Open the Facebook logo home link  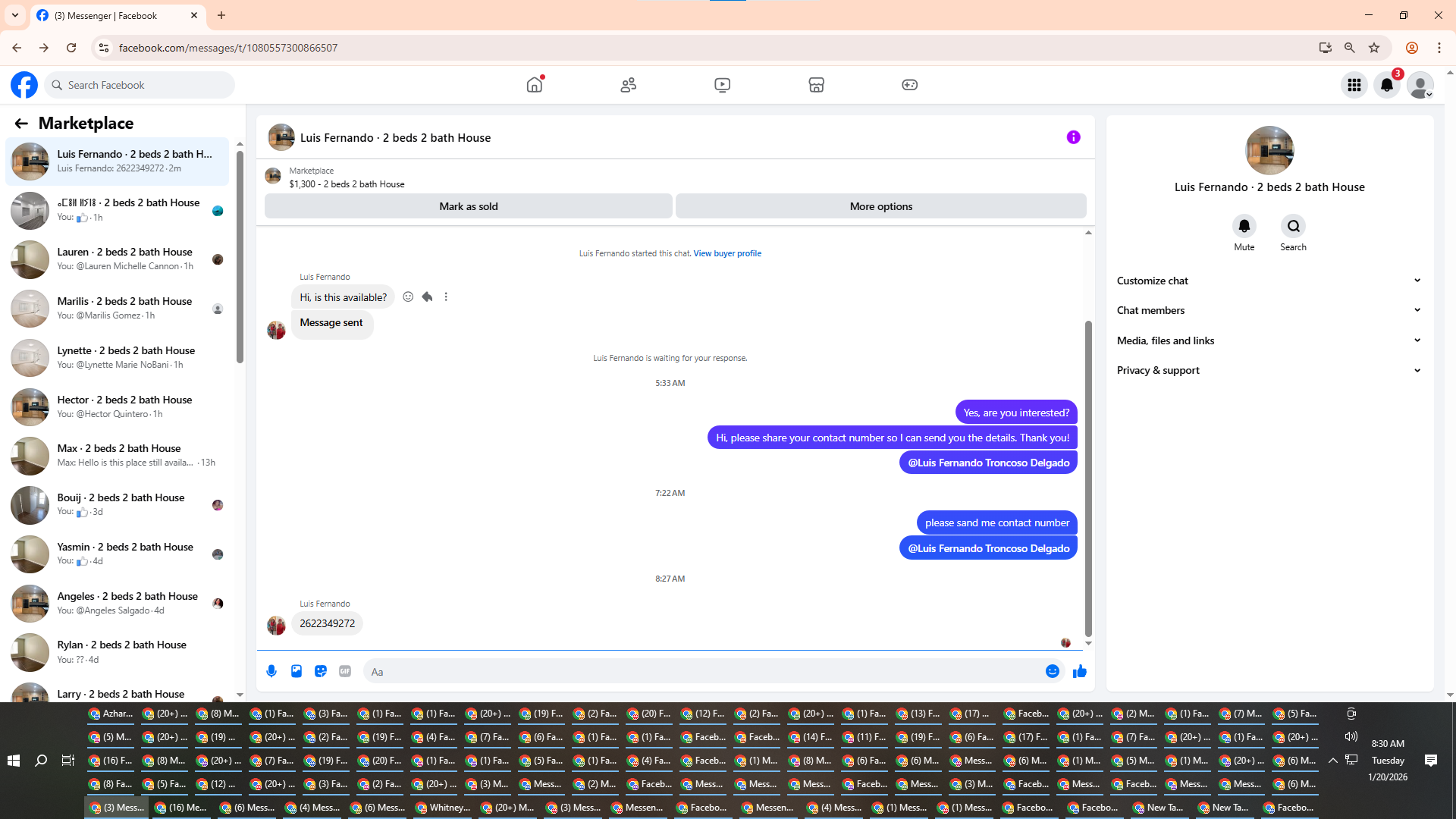point(24,85)
